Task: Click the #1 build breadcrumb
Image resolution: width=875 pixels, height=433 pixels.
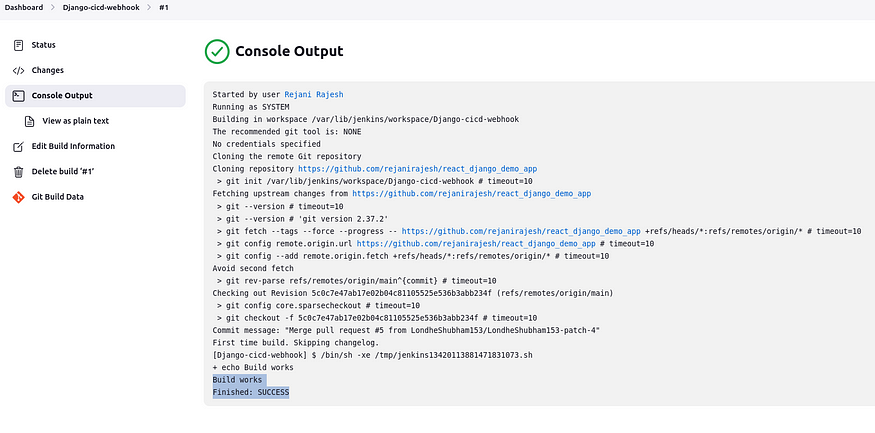Action: coord(164,8)
